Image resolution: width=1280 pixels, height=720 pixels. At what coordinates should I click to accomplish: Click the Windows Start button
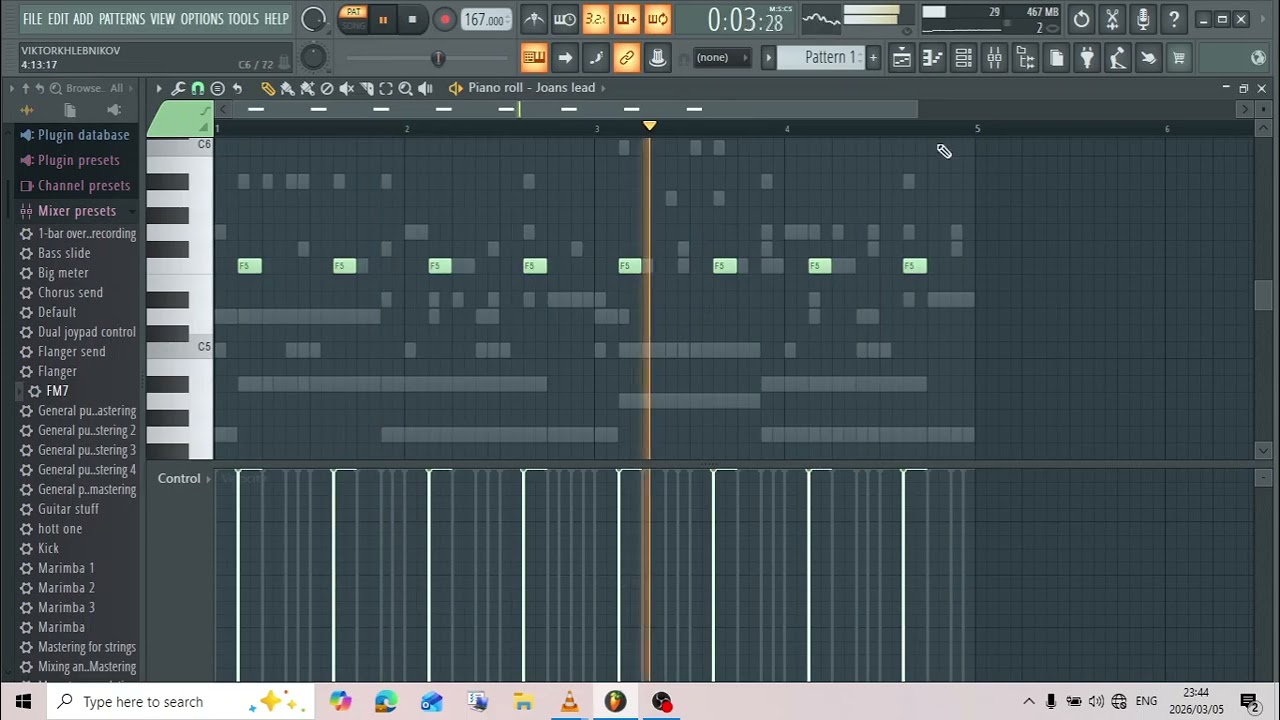pyautogui.click(x=23, y=702)
